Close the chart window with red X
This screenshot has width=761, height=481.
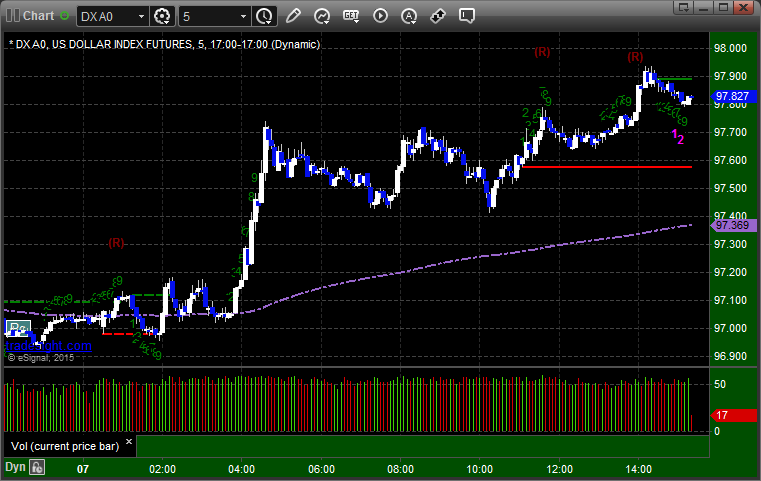click(744, 7)
